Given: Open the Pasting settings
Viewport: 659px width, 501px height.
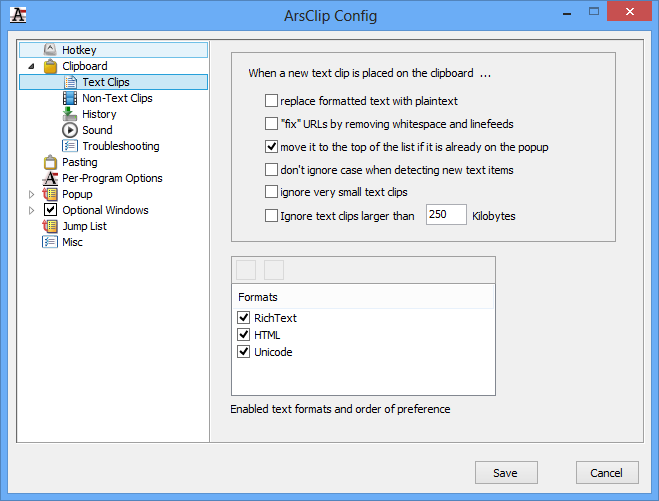Looking at the screenshot, I should tap(79, 162).
